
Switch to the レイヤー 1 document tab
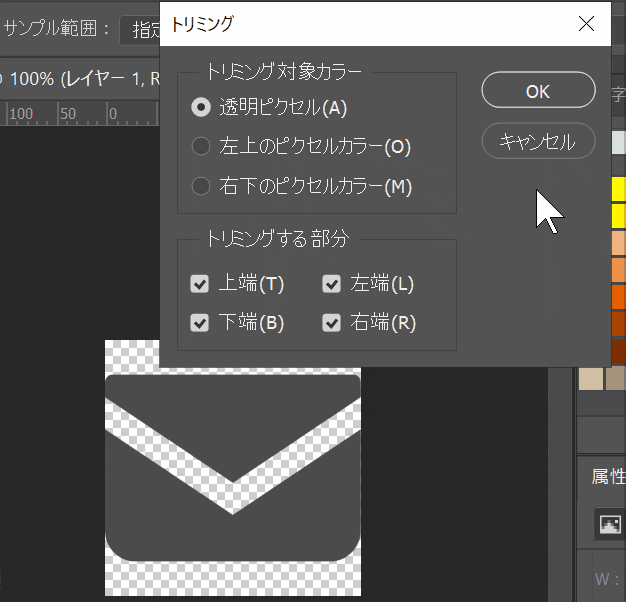coord(80,77)
